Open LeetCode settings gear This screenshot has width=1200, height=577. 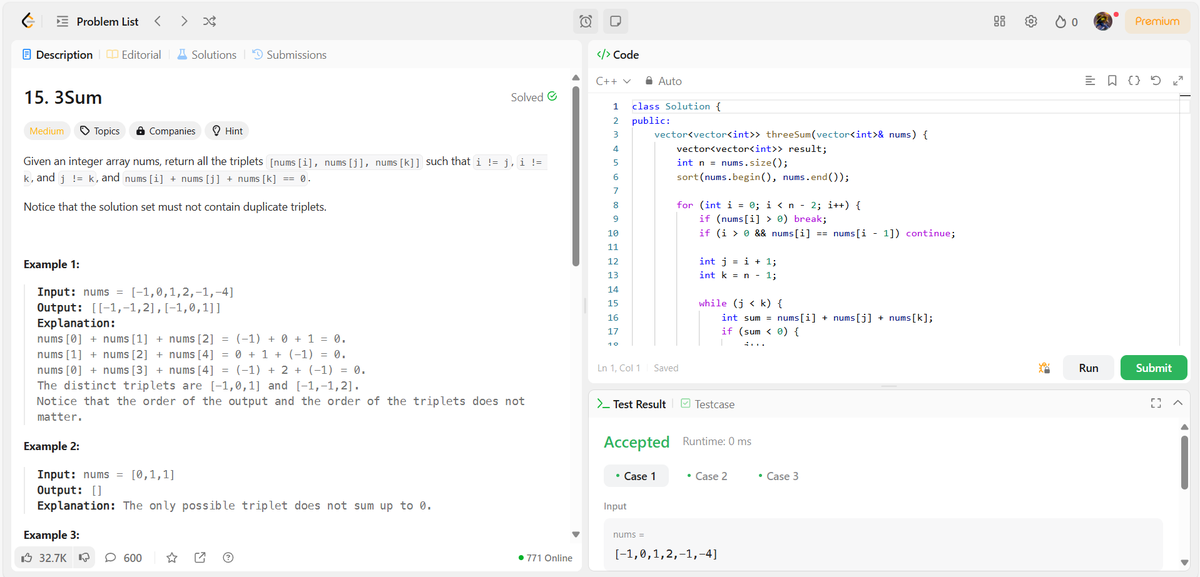pos(1032,20)
